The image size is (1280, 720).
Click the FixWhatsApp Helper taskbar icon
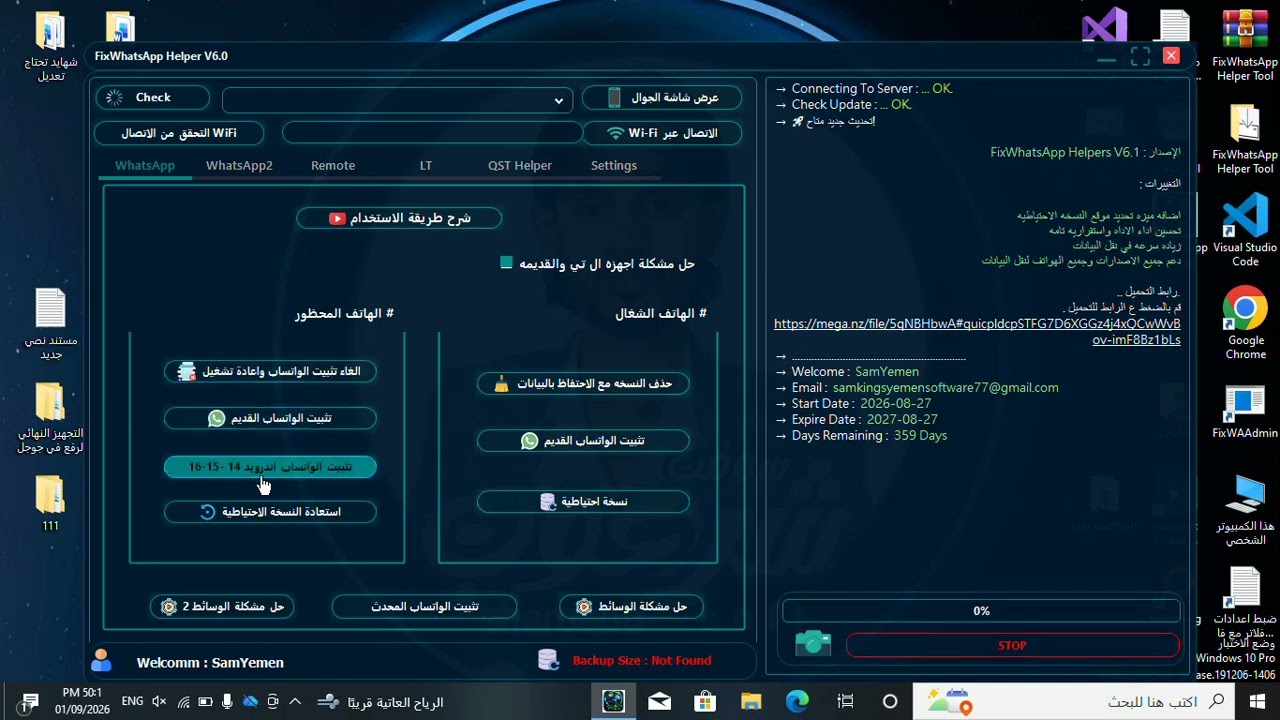point(613,702)
